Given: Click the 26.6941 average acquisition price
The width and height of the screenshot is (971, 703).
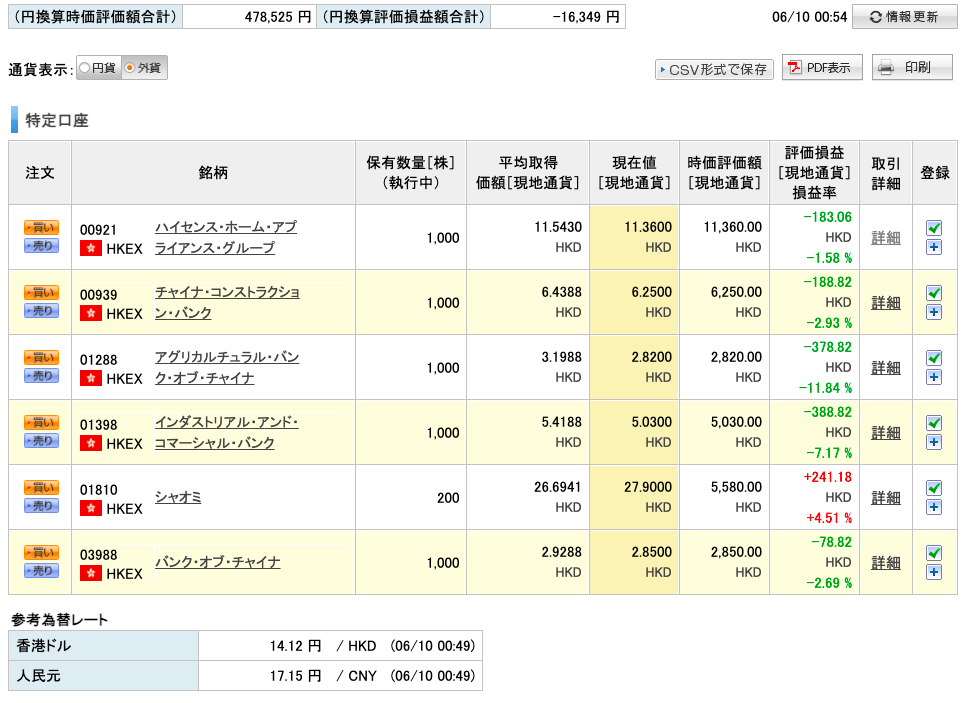Looking at the screenshot, I should [558, 487].
